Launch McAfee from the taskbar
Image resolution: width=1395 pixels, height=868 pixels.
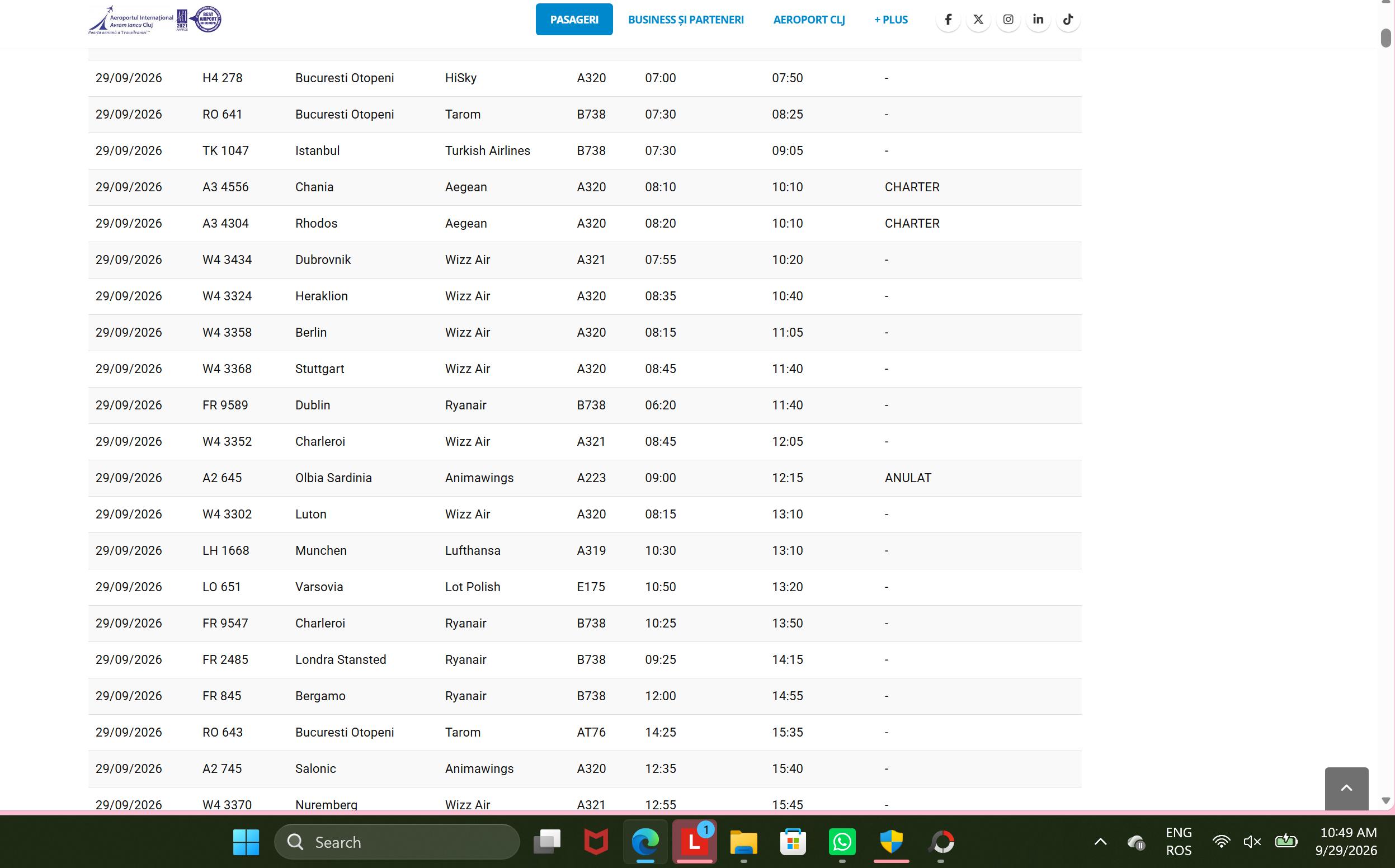pos(596,842)
